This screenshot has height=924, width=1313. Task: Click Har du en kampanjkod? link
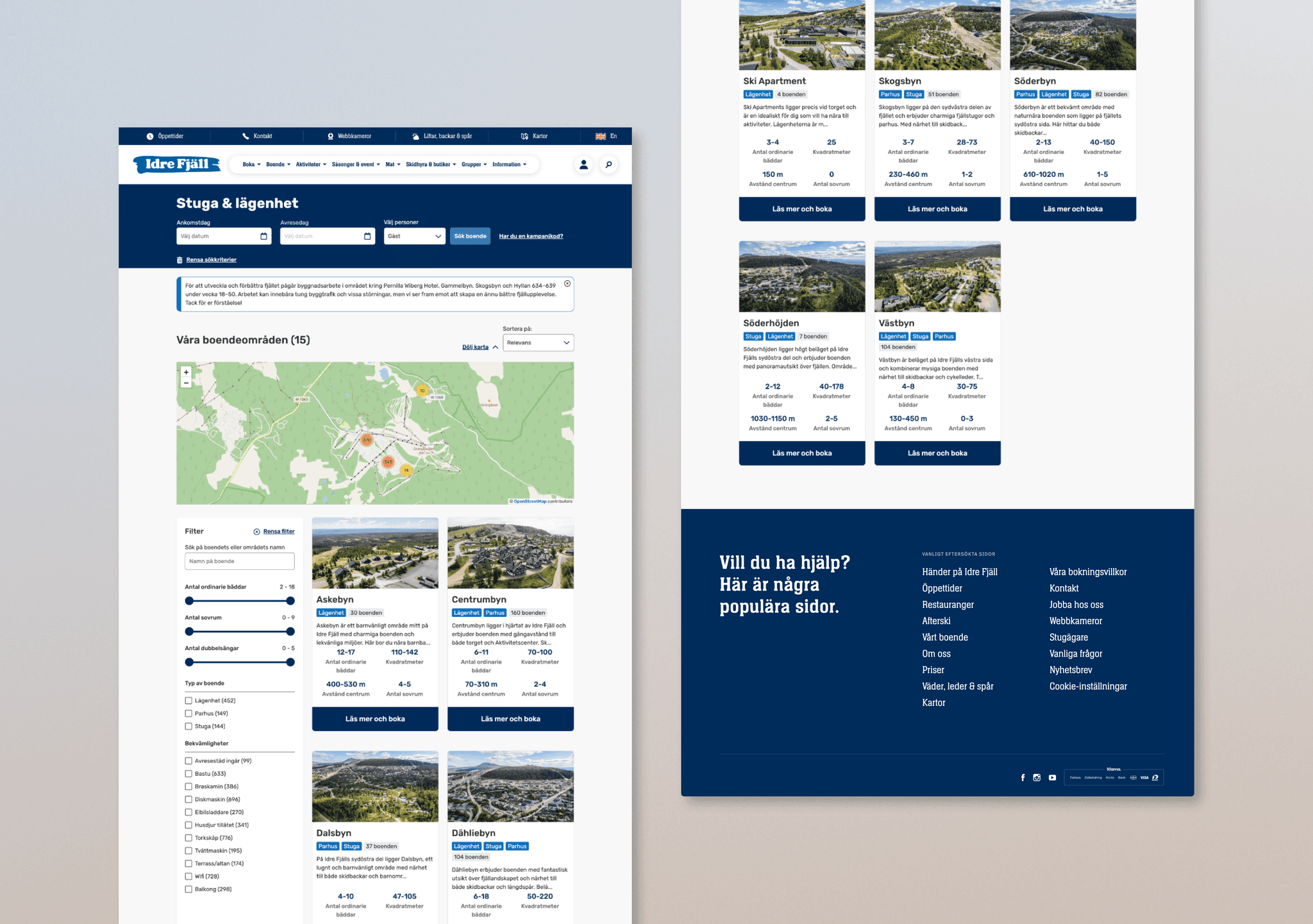[x=531, y=237]
